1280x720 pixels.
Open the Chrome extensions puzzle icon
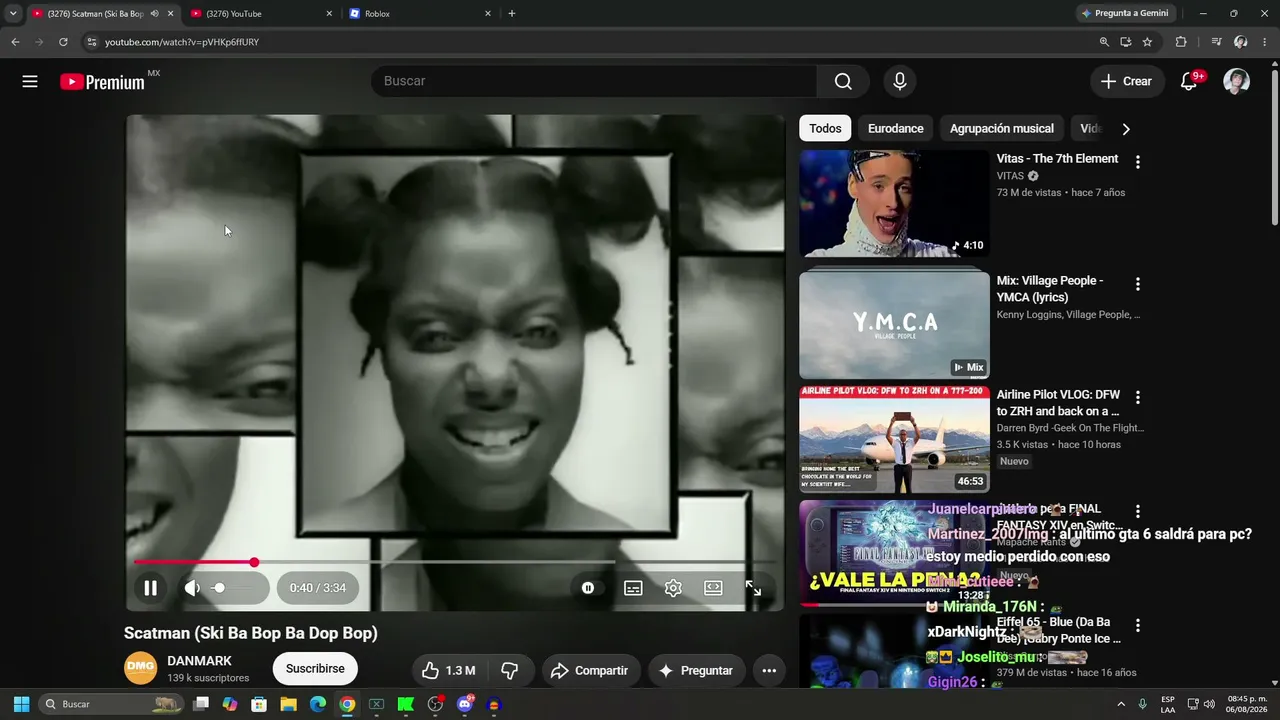(1181, 42)
